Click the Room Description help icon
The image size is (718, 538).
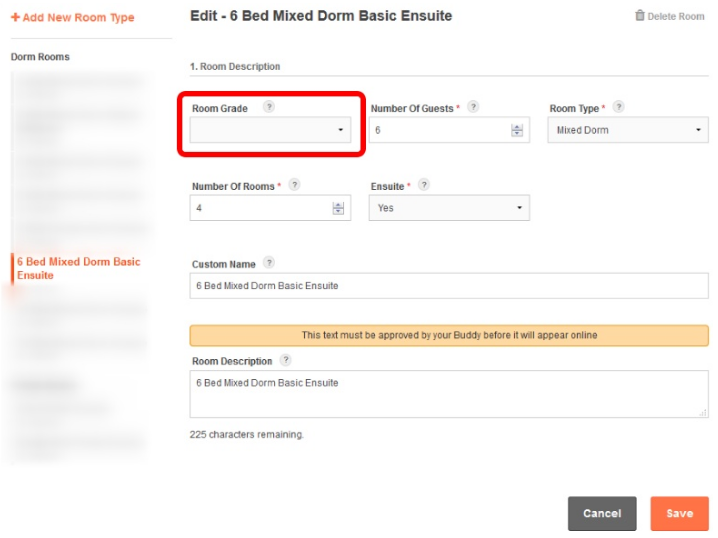tap(286, 360)
